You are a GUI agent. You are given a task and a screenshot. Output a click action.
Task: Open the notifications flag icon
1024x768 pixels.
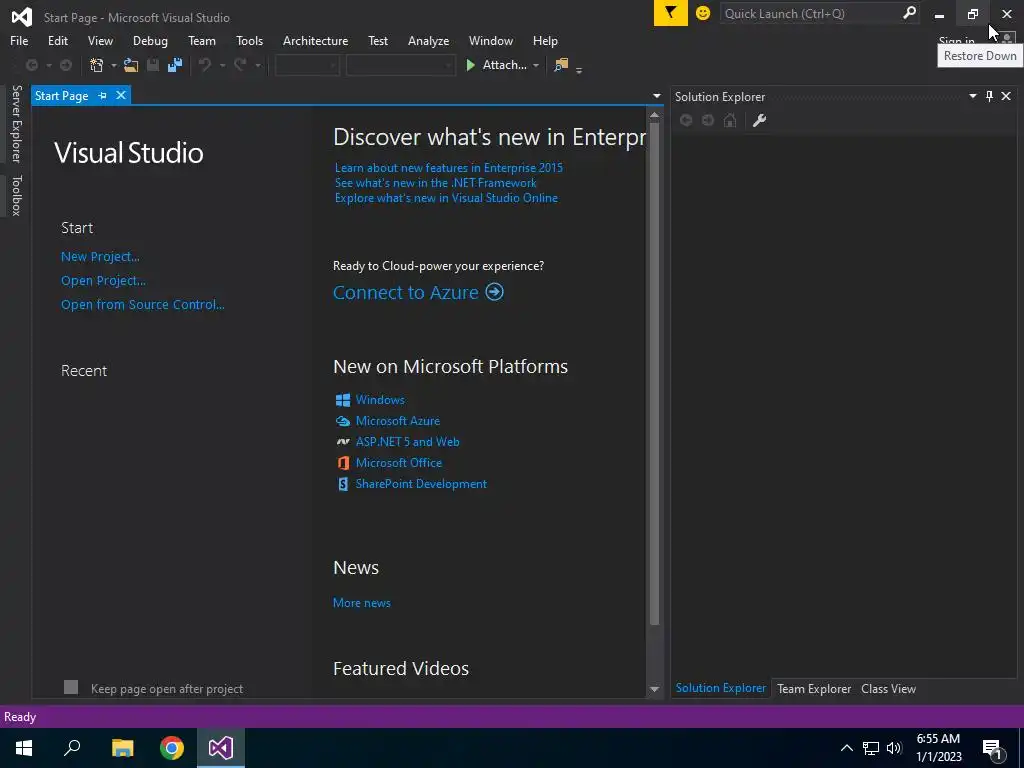click(x=671, y=13)
